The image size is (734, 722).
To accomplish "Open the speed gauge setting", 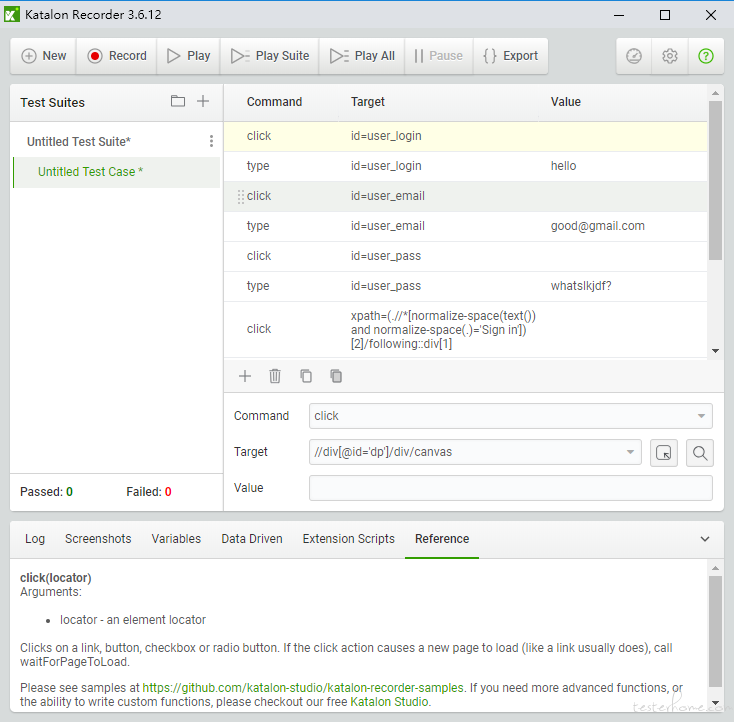I will tap(634, 56).
